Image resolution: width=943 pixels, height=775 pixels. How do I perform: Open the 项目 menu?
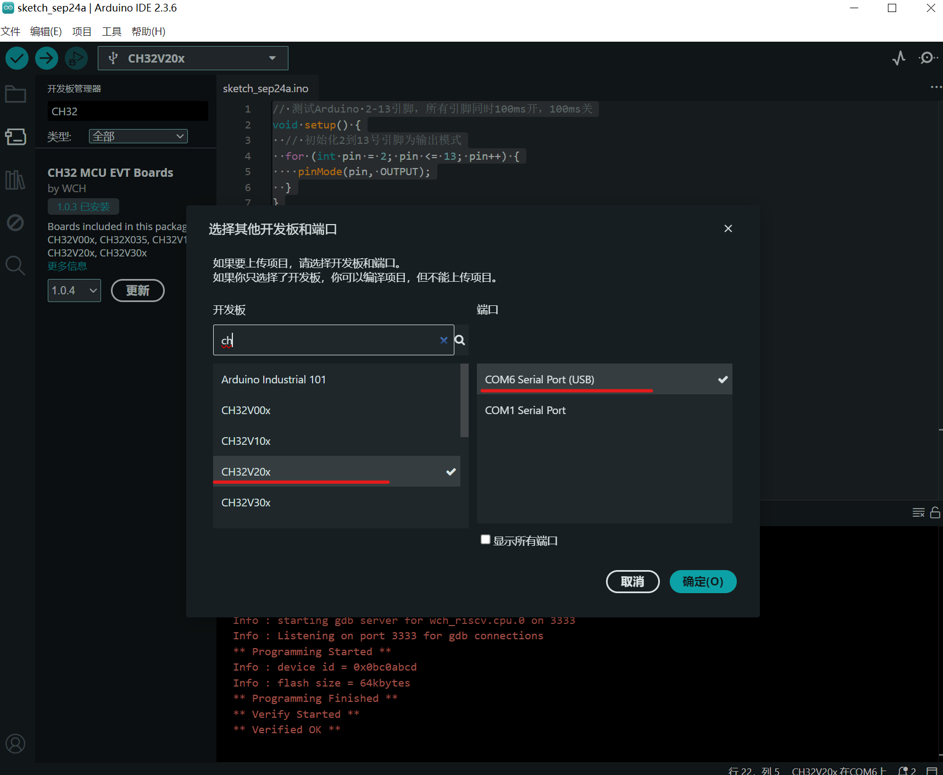coord(82,31)
